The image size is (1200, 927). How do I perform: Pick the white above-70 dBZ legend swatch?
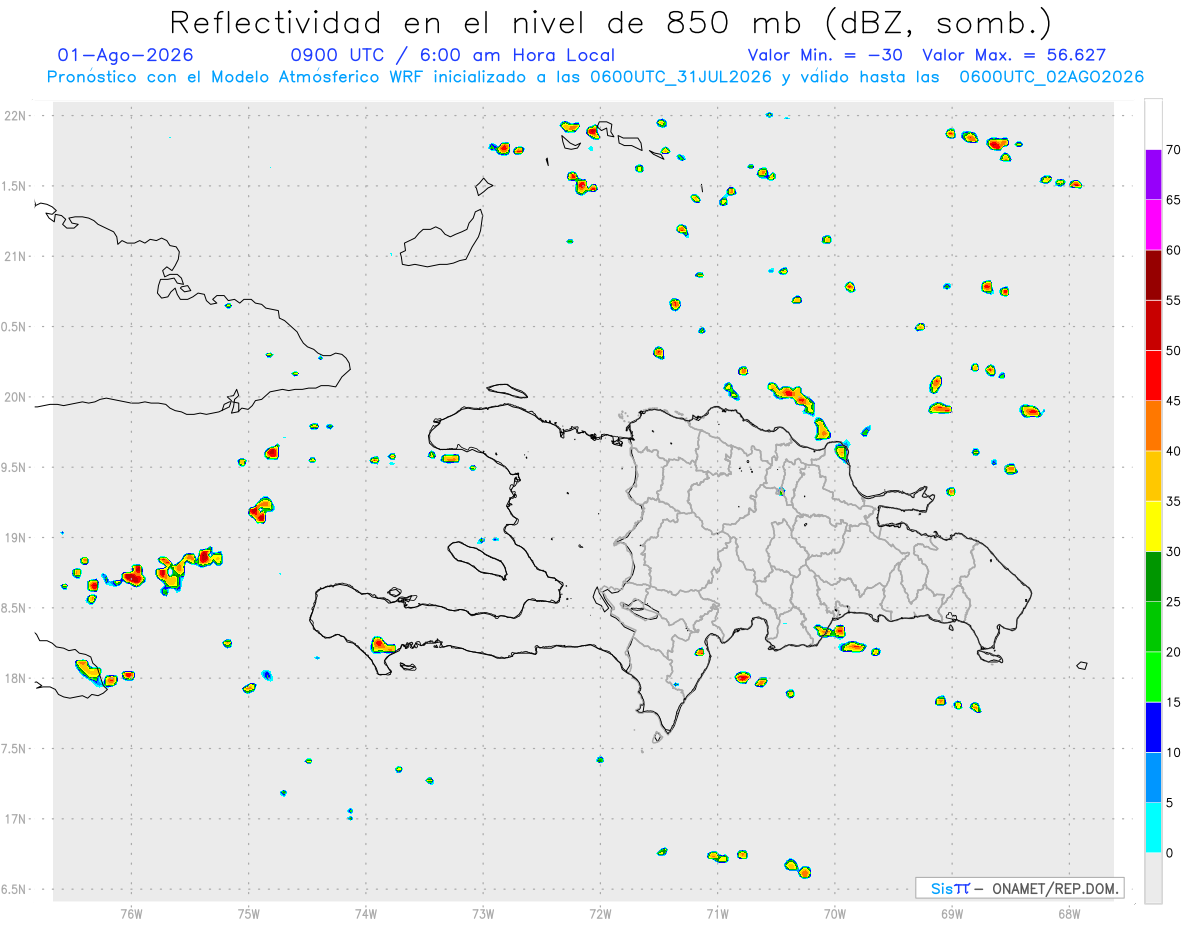click(1153, 125)
